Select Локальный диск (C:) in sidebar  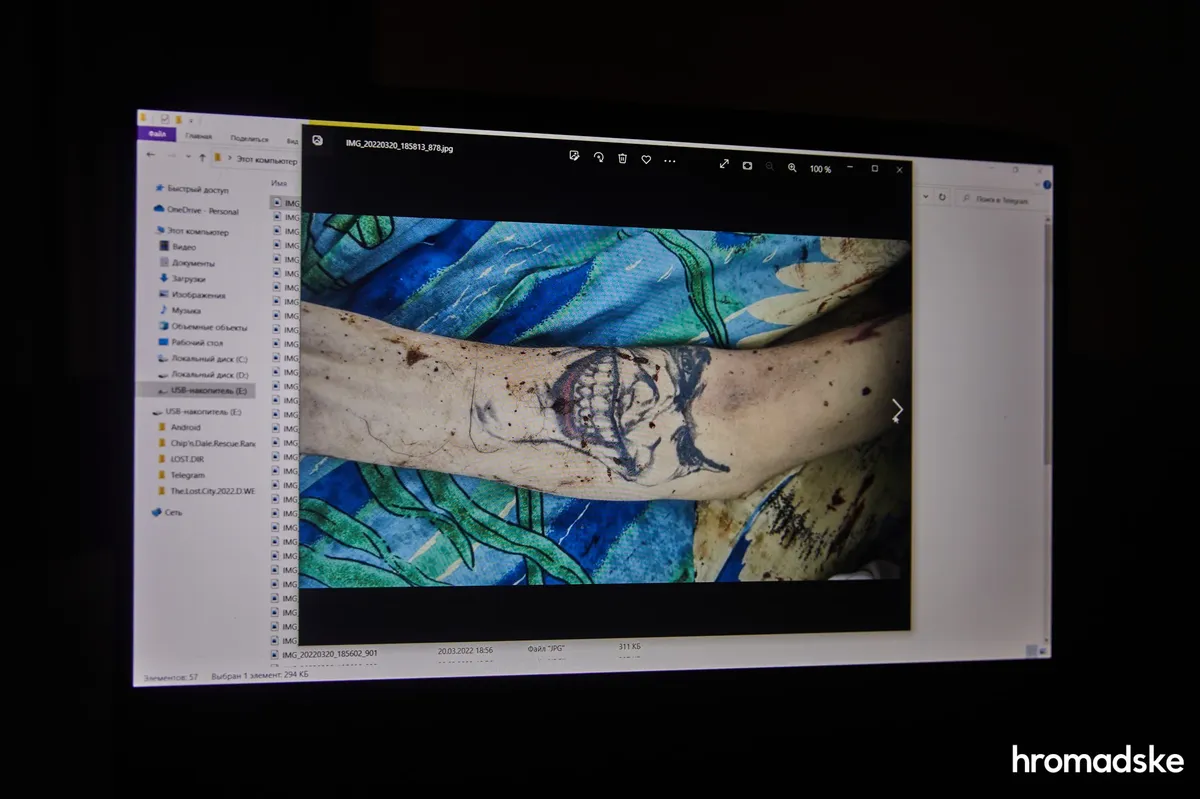[x=209, y=358]
